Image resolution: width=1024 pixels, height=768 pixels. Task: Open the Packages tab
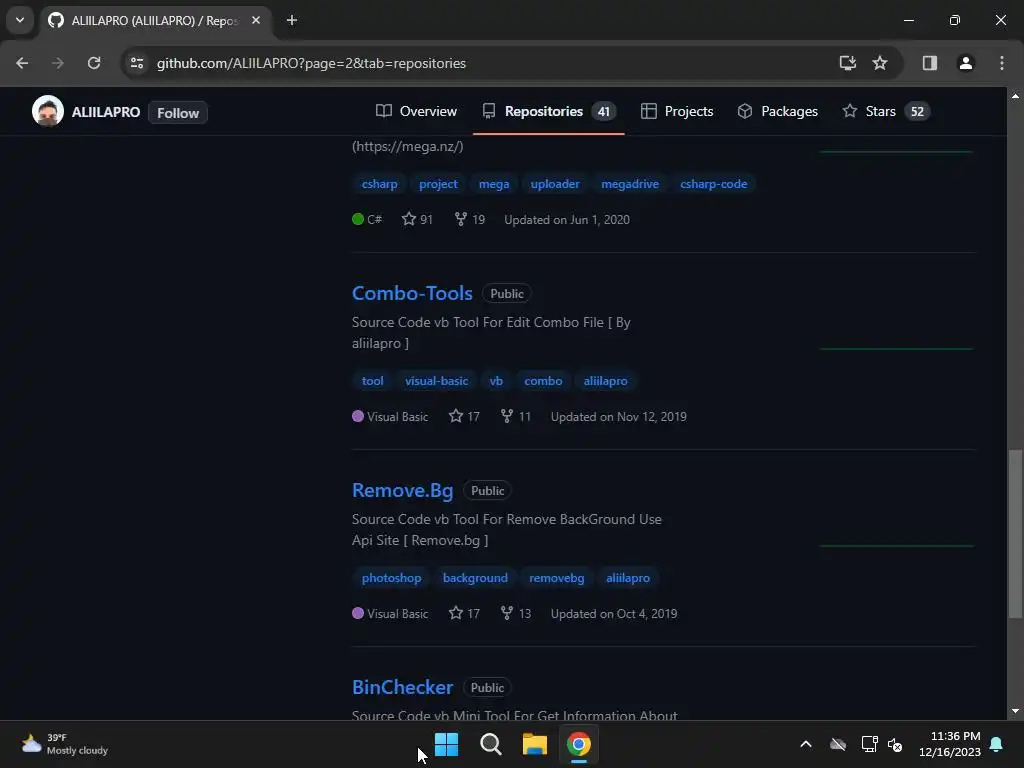click(x=777, y=112)
